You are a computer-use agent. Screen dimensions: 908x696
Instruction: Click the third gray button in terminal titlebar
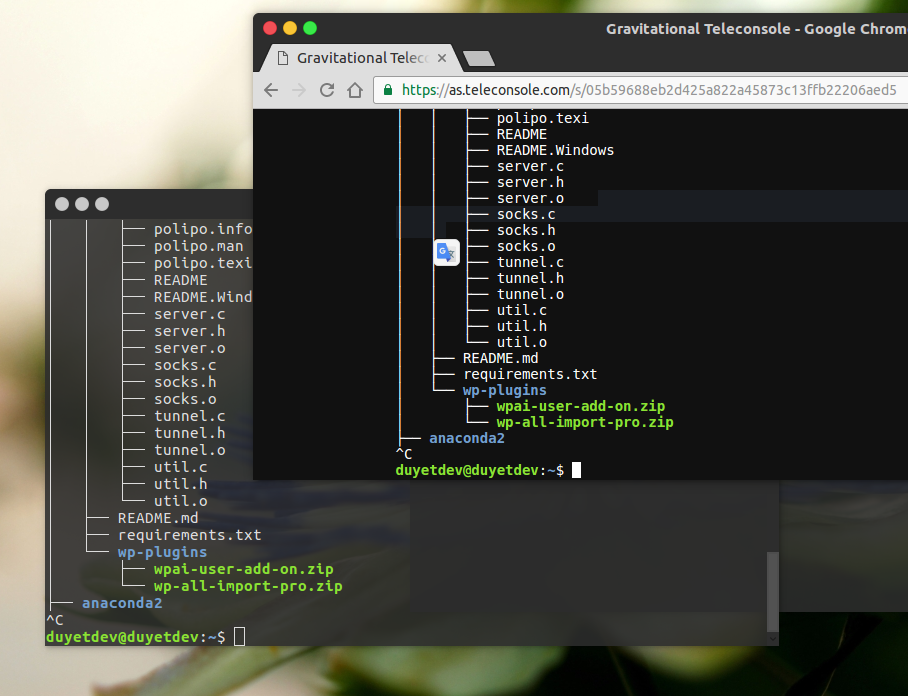102,204
